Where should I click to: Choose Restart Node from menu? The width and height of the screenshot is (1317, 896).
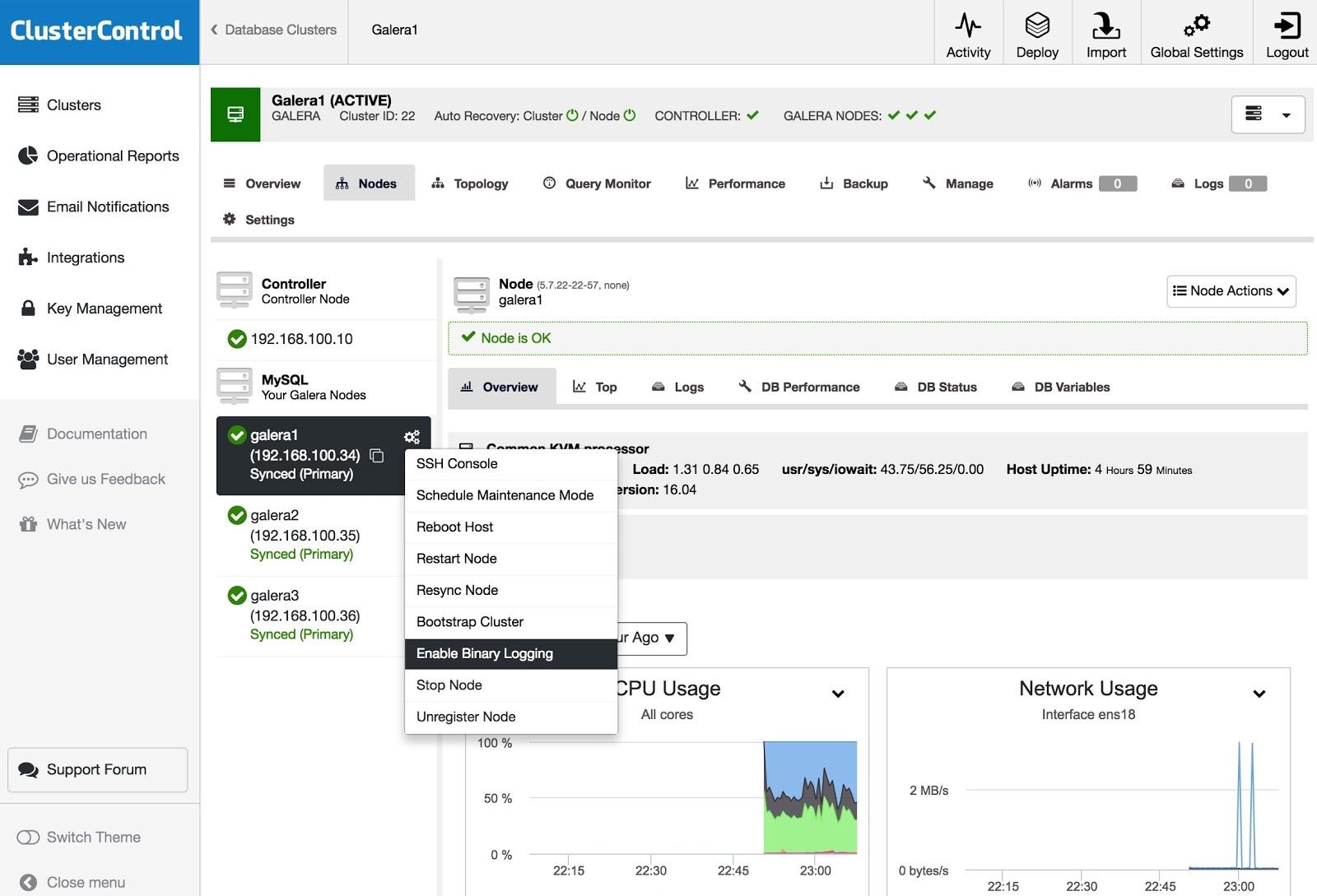coord(511,559)
